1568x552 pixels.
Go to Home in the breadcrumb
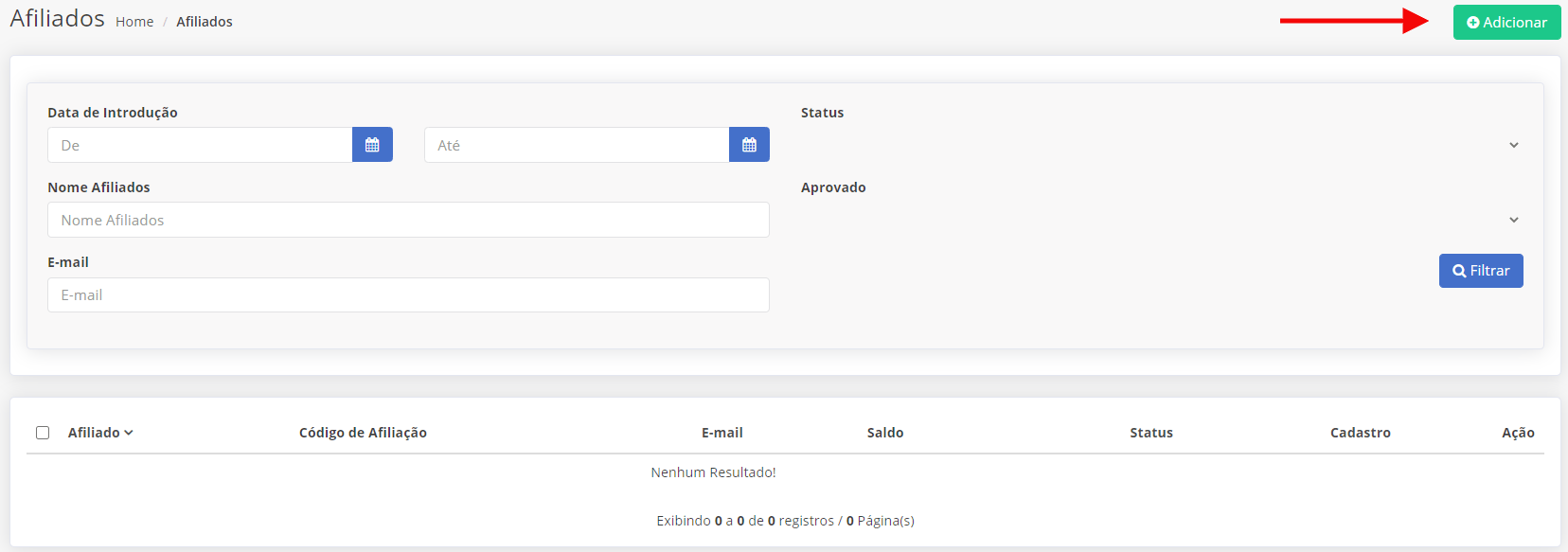(x=134, y=22)
